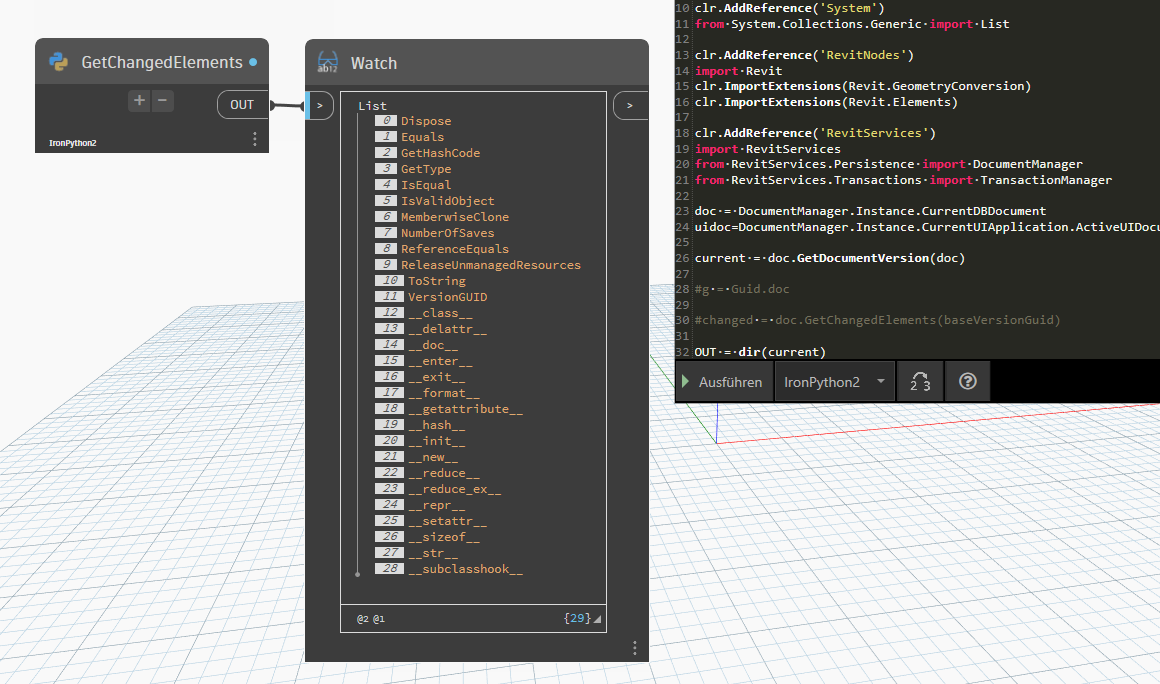
Task: Open three-dot menu on GetChangedElements node
Action: (255, 139)
